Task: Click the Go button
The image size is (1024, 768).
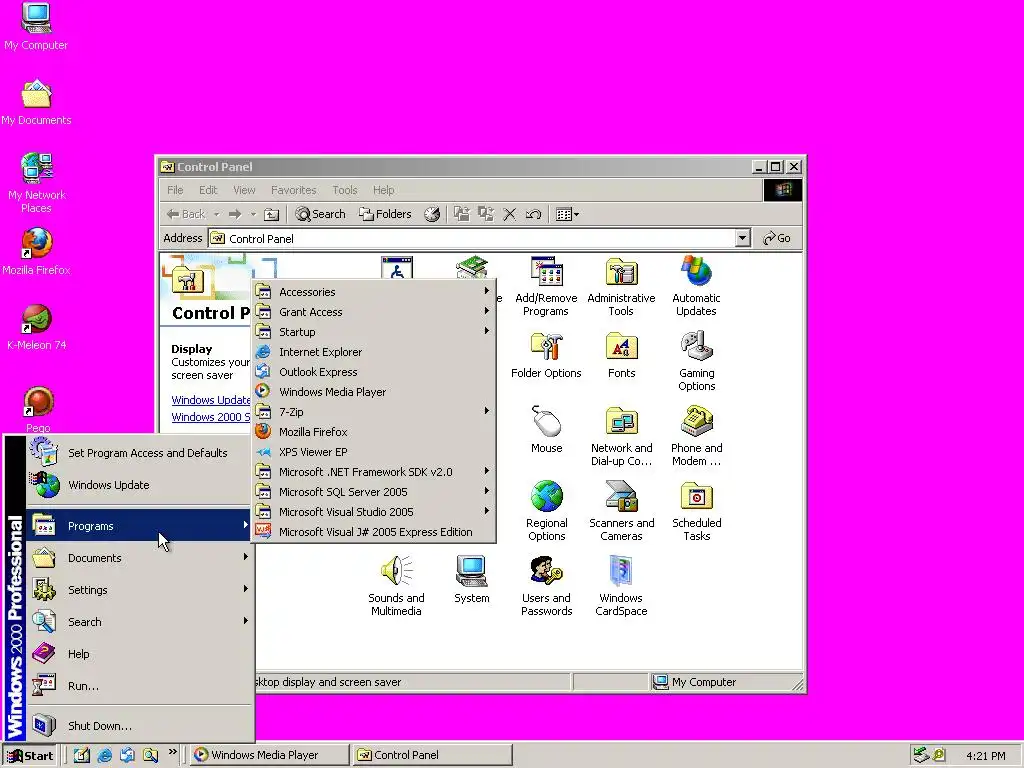Action: [777, 238]
